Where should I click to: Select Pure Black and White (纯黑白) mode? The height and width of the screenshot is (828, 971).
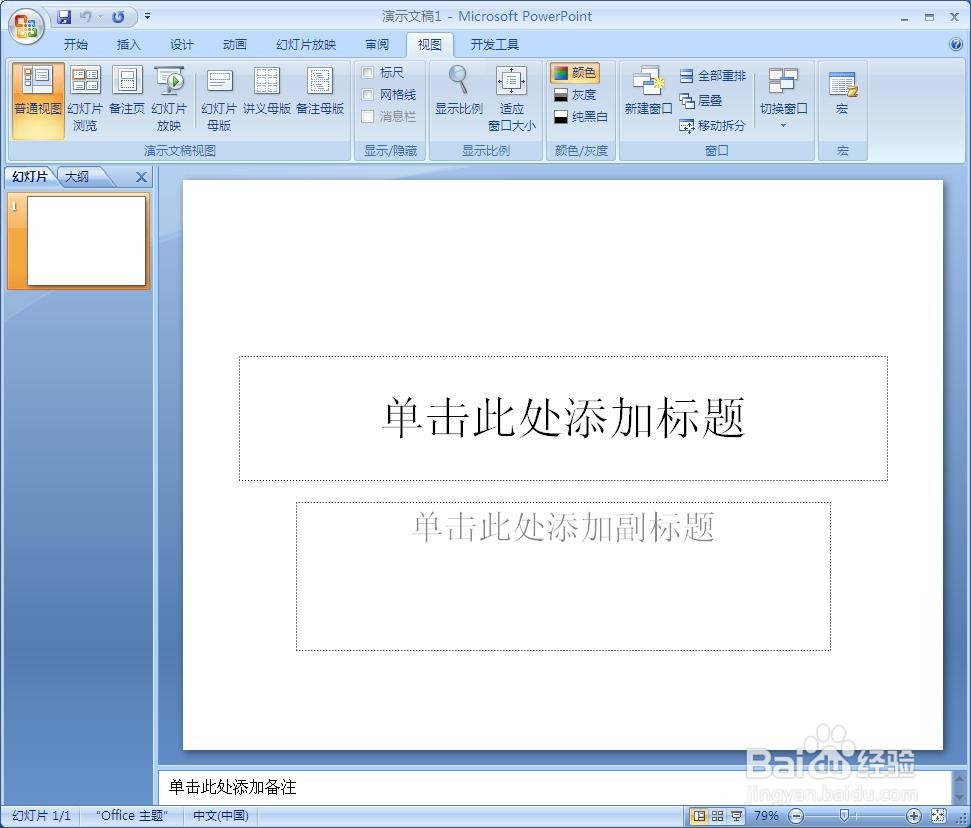tap(580, 116)
